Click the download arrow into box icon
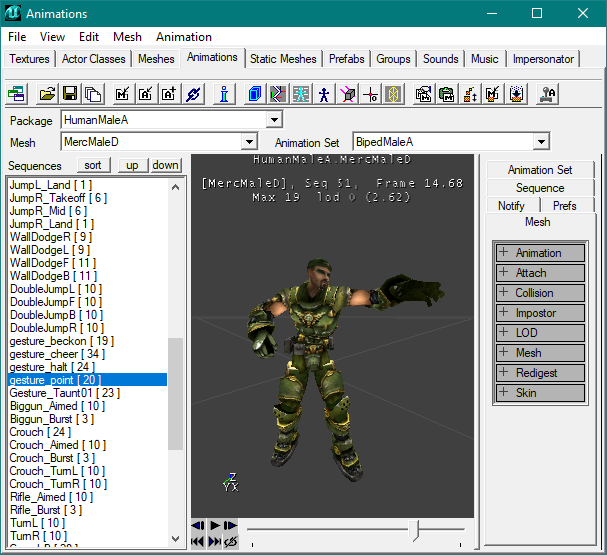607x555 pixels. [516, 94]
